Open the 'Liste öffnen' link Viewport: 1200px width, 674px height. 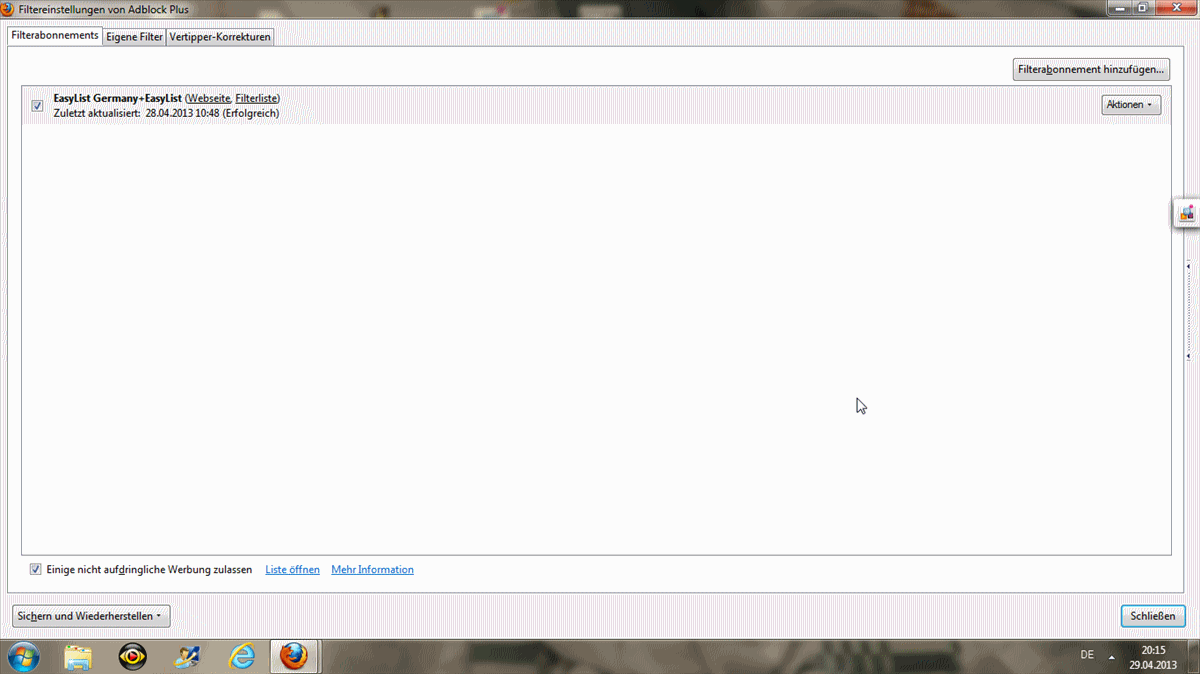[292, 570]
